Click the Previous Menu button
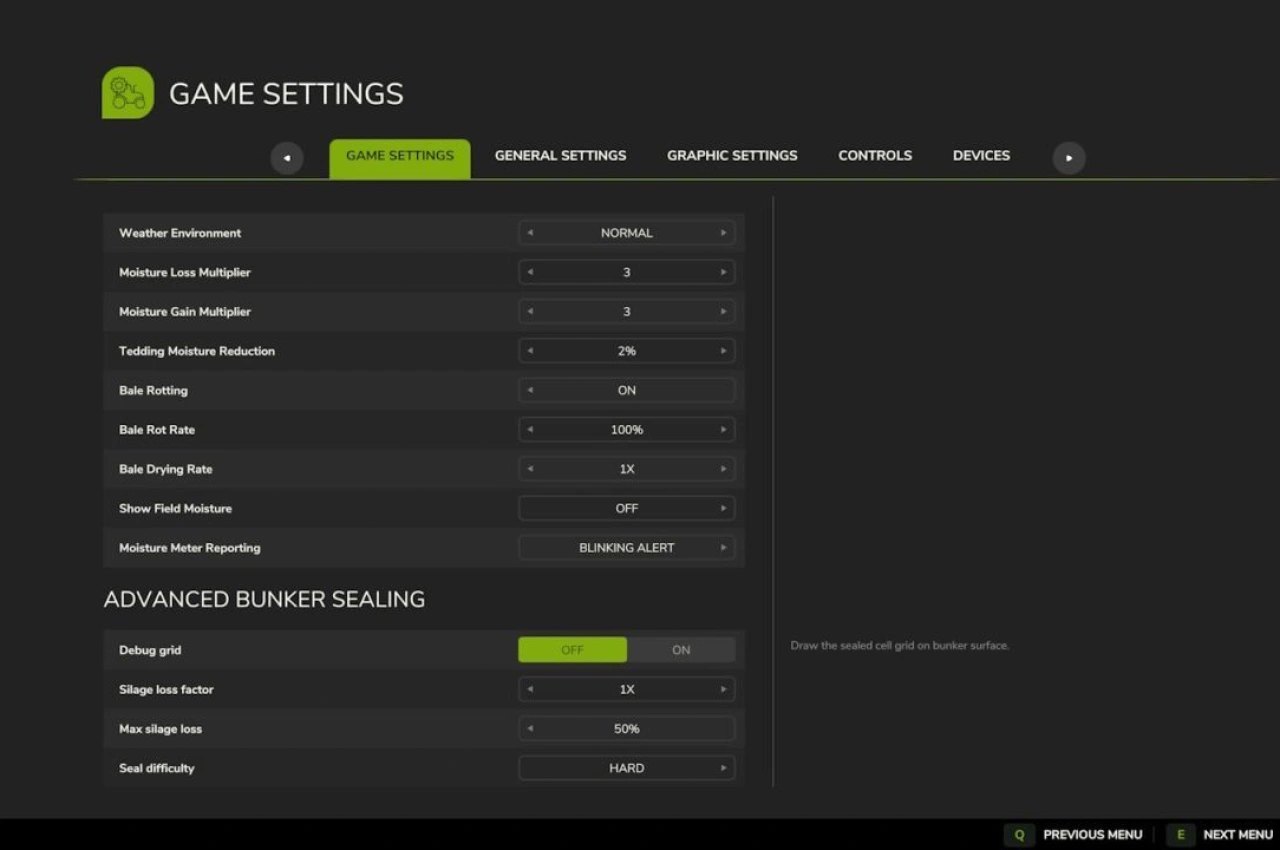The height and width of the screenshot is (850, 1280). (1077, 835)
